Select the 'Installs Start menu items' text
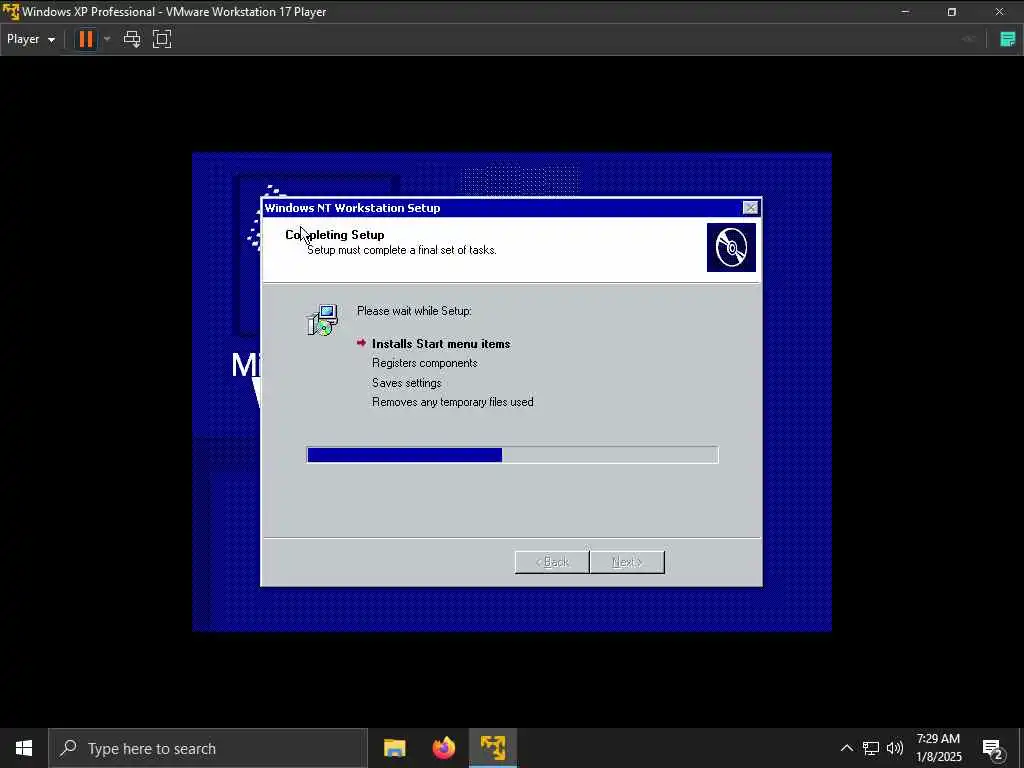This screenshot has height=768, width=1024. 441,344
